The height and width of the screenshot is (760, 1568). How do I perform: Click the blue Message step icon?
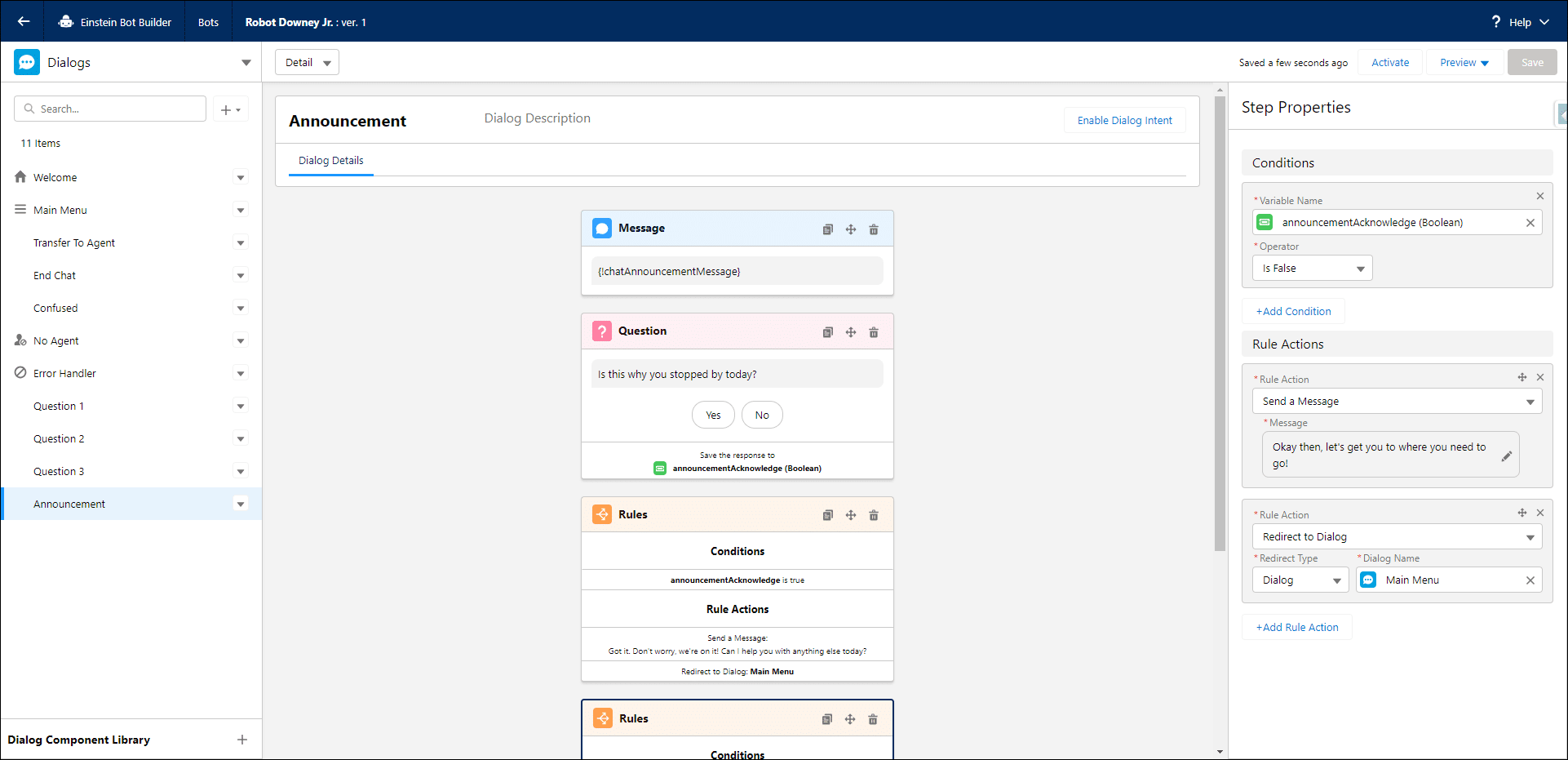[602, 229]
